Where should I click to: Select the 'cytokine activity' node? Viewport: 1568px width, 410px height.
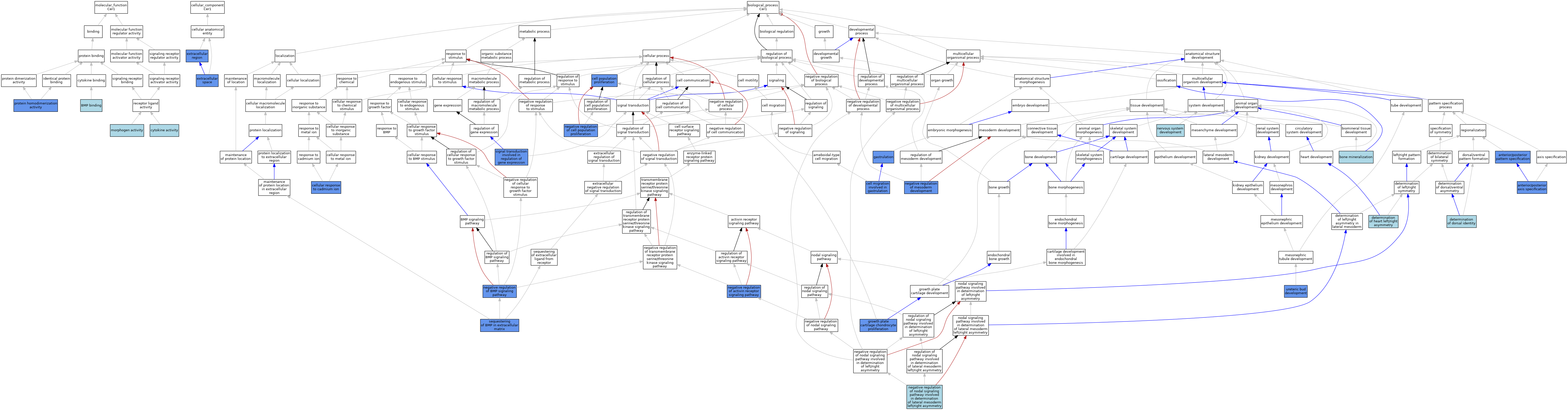tap(164, 130)
